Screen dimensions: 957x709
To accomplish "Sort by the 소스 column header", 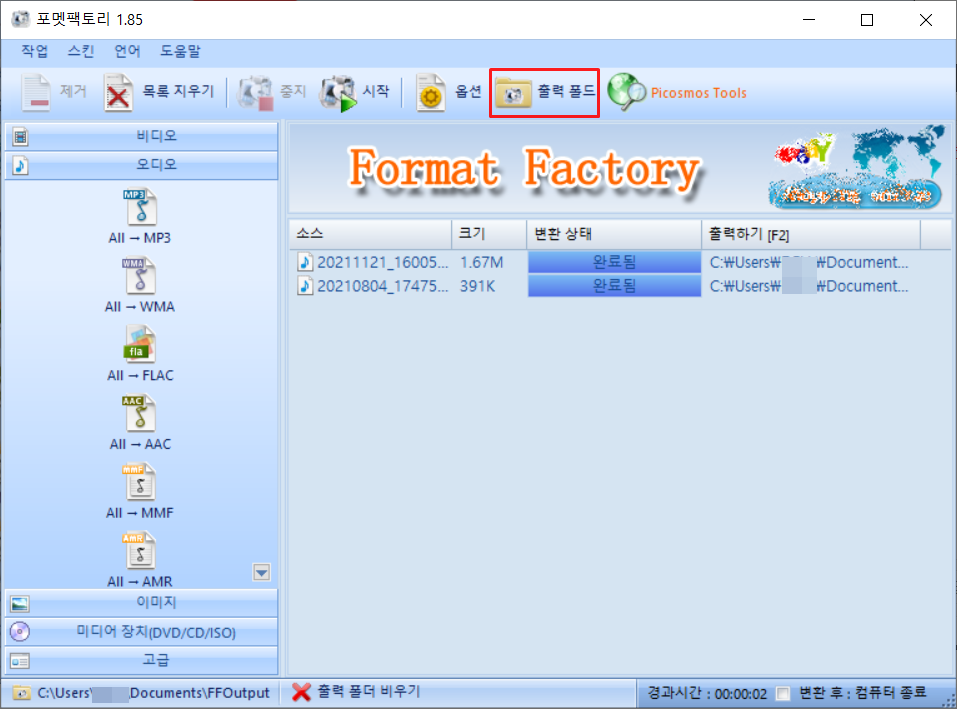I will tap(370, 234).
